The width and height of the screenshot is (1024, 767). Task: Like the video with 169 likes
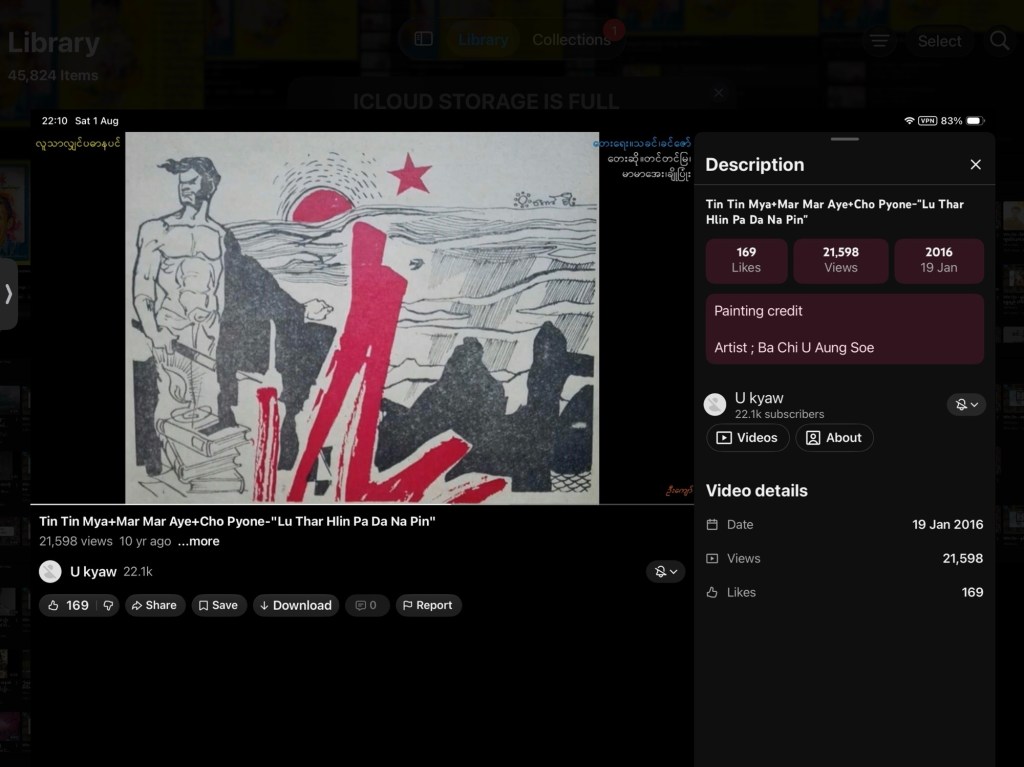(68, 605)
